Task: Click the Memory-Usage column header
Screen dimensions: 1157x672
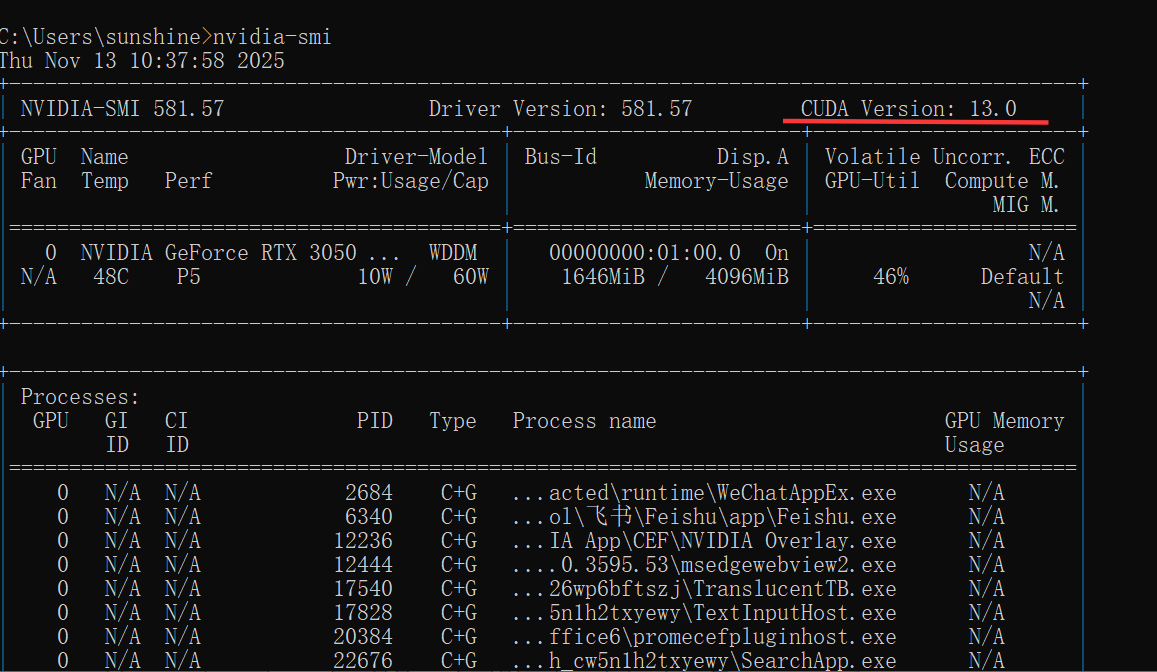Action: [x=716, y=181]
